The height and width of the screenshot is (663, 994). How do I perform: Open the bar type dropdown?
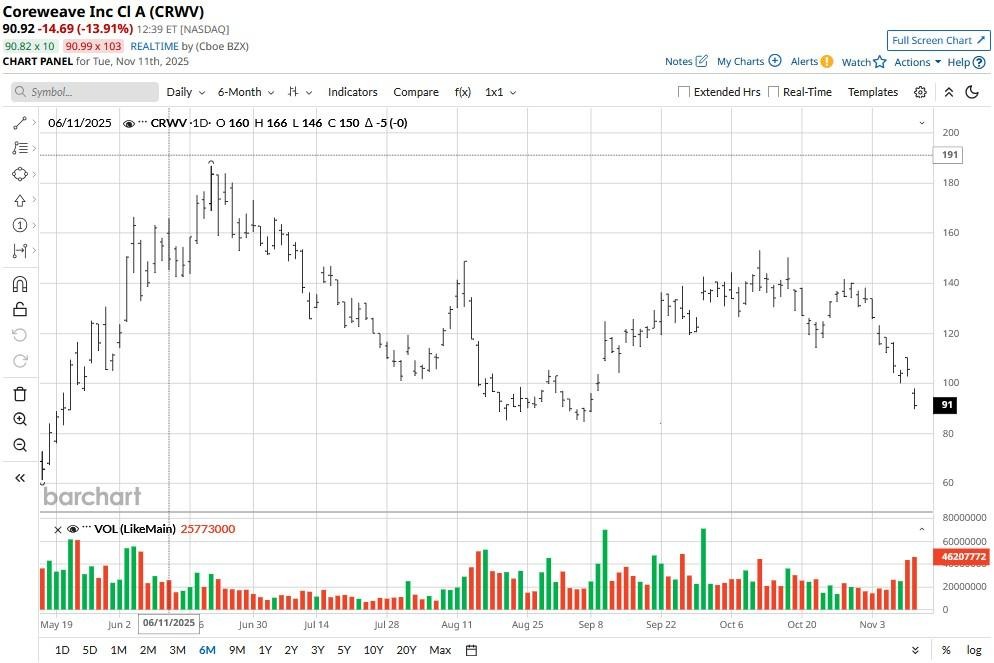click(x=300, y=92)
